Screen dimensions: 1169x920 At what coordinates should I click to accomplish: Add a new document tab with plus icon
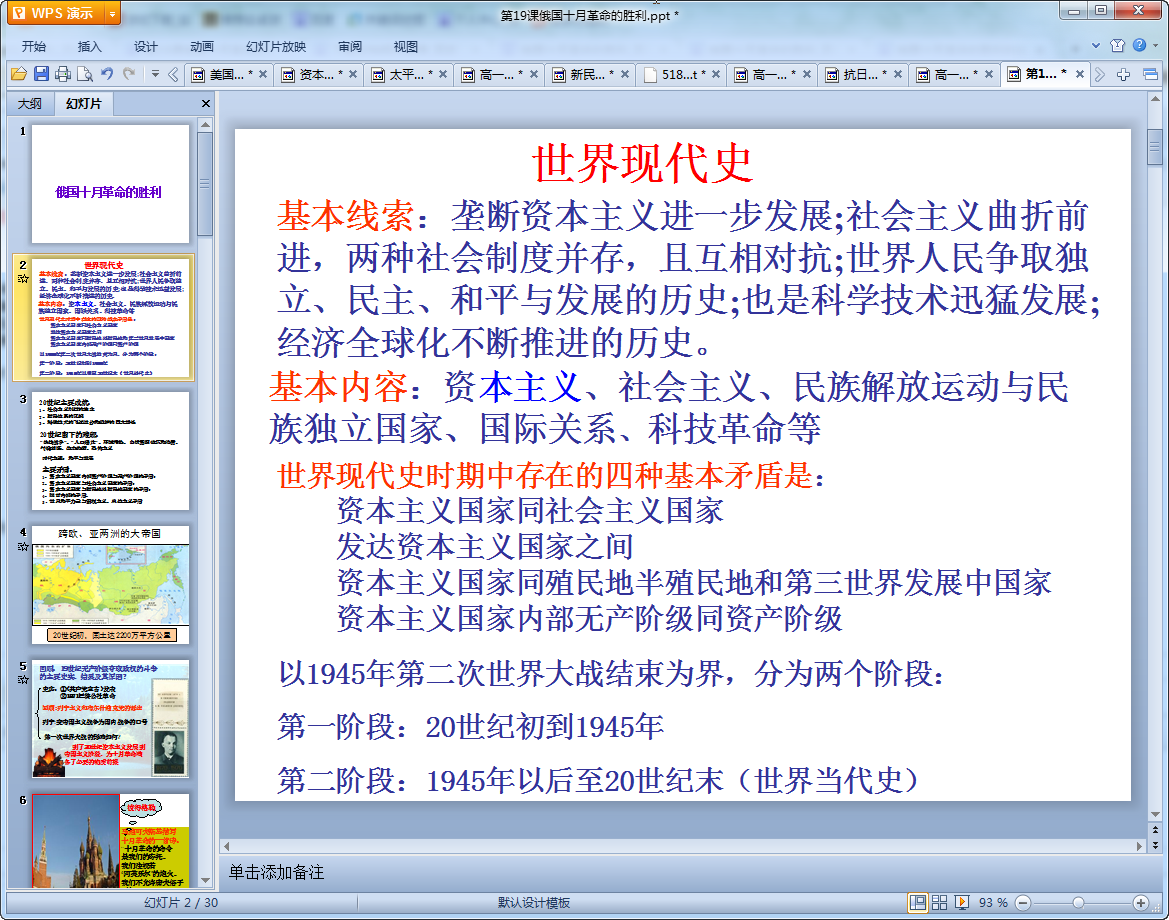click(1124, 74)
